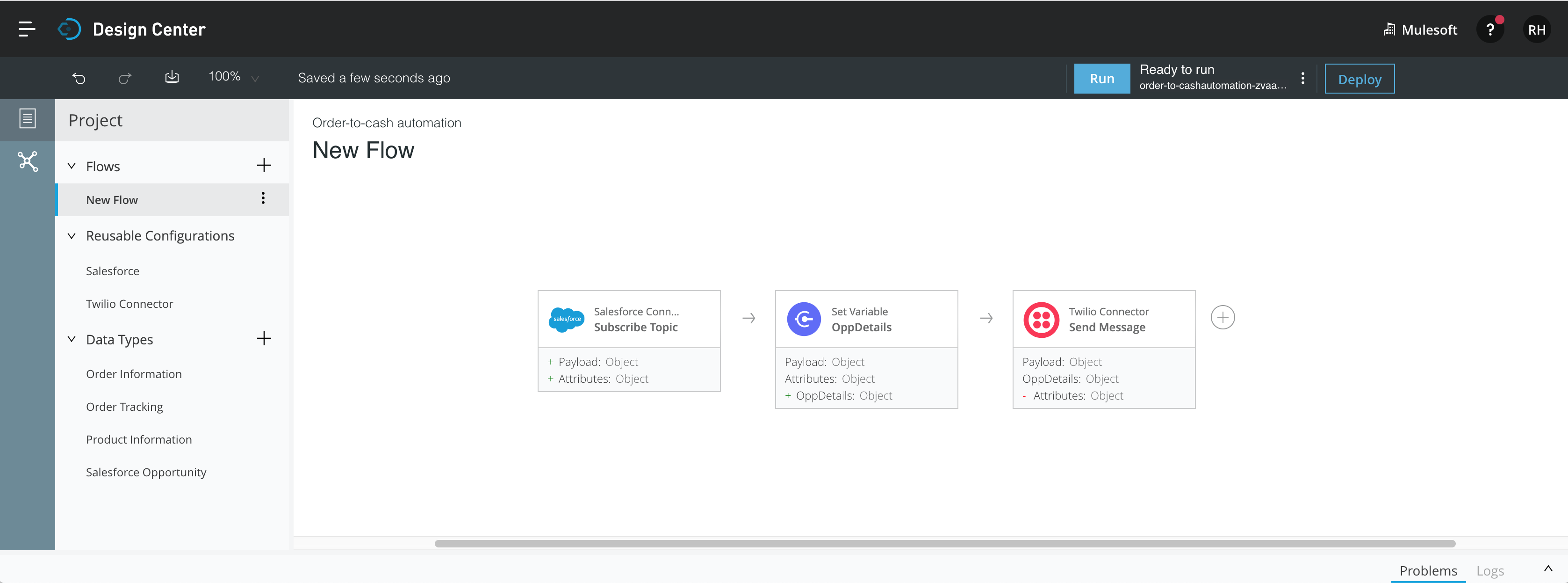
Task: Click the MuleSoft logo in the top right
Action: 1392,28
